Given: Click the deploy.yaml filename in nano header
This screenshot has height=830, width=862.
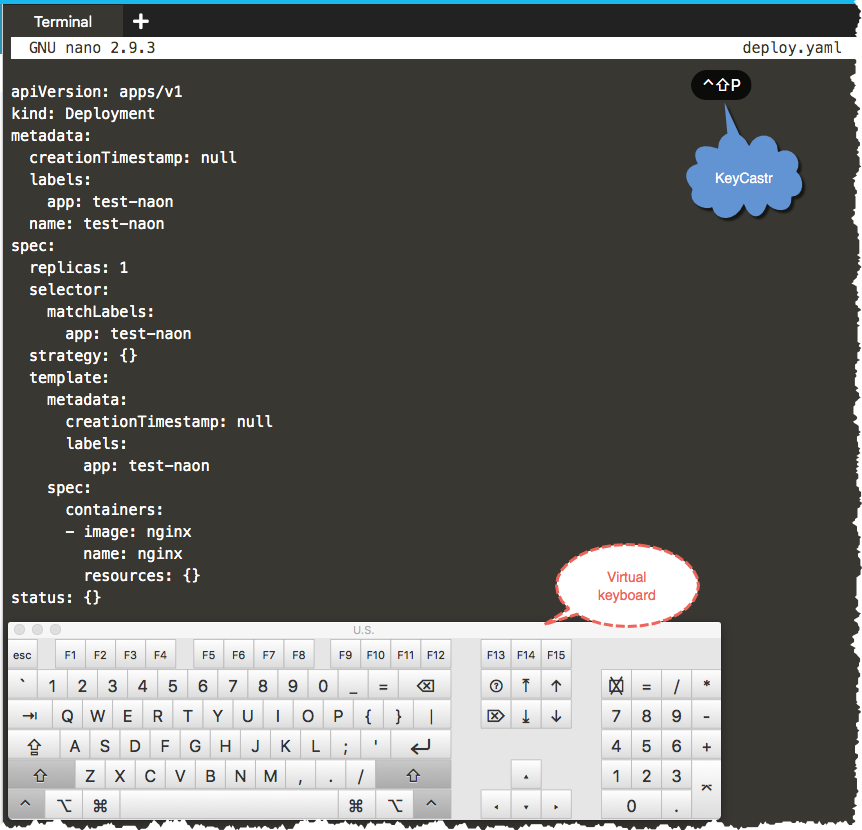Looking at the screenshot, I should (792, 48).
